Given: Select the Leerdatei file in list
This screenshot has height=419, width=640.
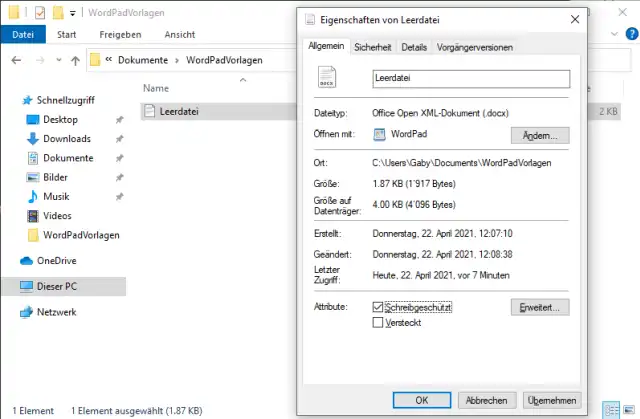Looking at the screenshot, I should pyautogui.click(x=179, y=111).
